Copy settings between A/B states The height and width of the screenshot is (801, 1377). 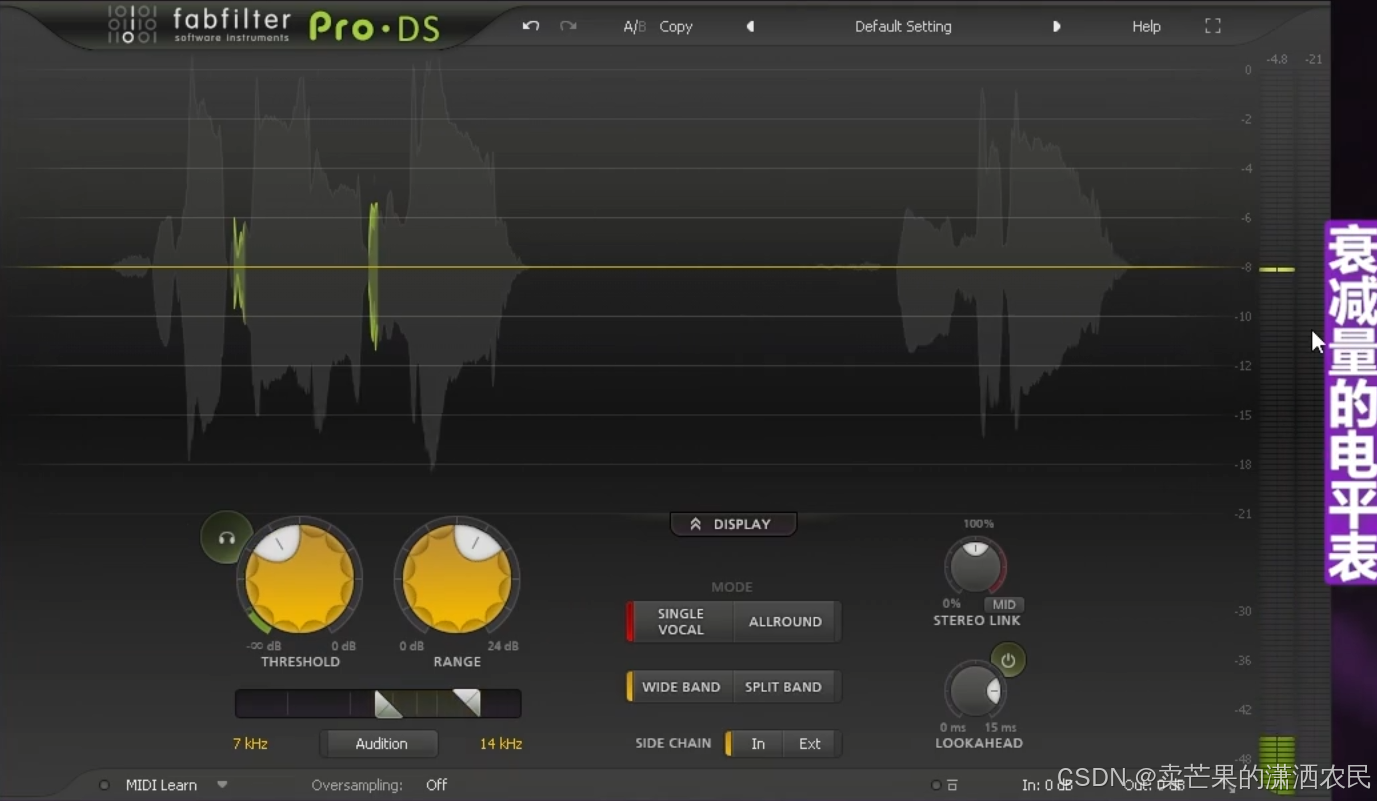click(676, 27)
